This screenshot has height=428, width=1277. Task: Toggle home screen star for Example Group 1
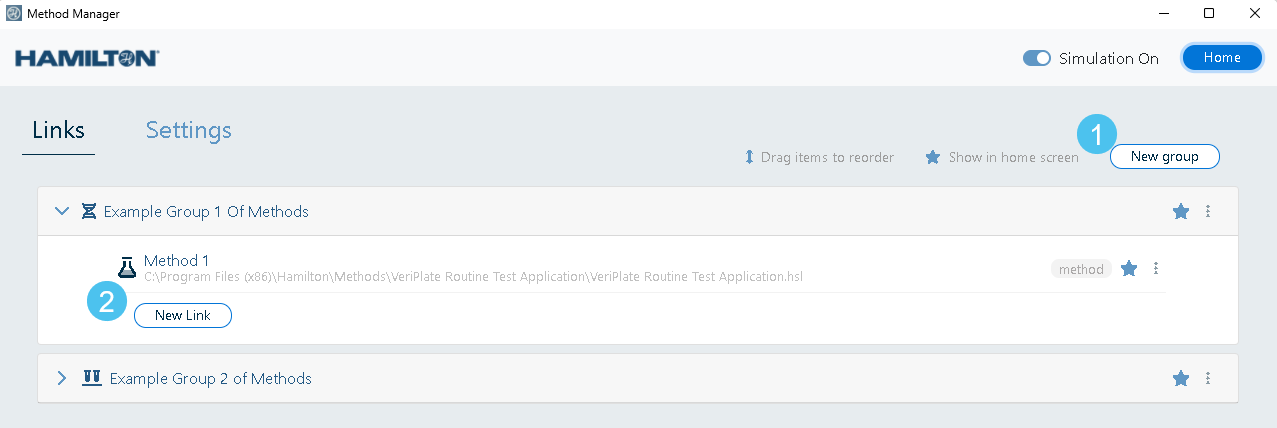point(1180,212)
